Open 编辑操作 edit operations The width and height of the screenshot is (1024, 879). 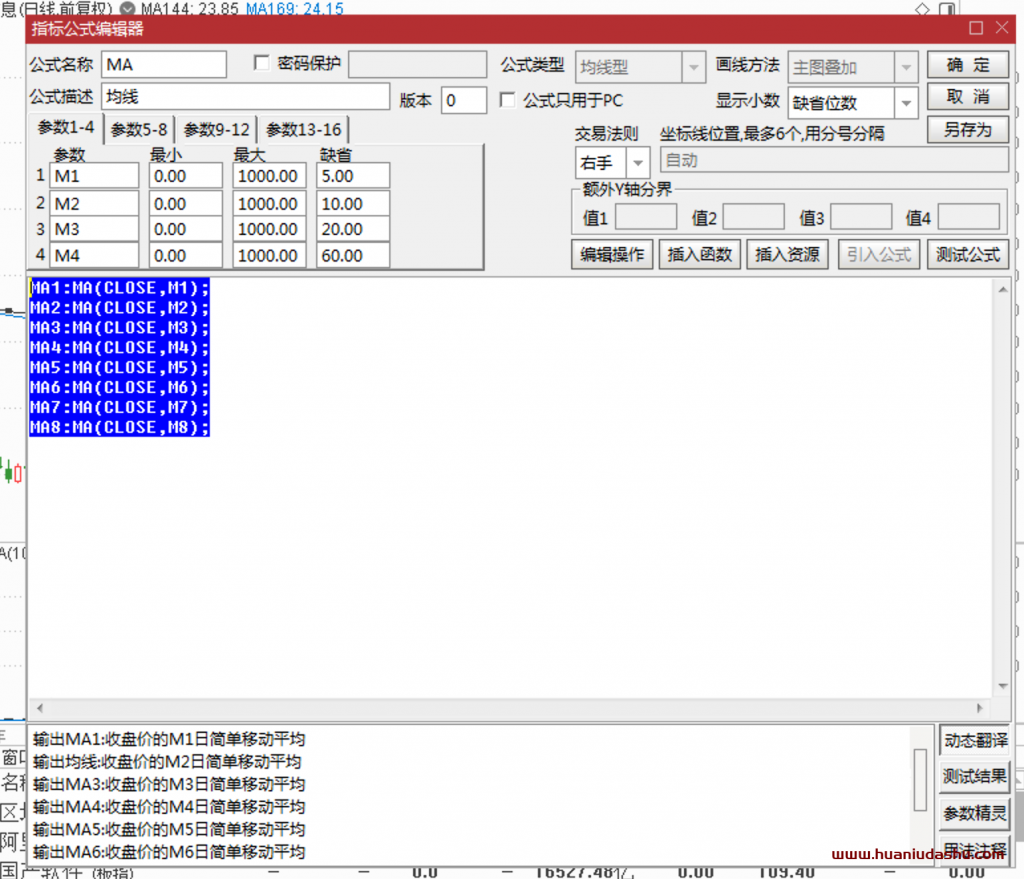point(612,255)
